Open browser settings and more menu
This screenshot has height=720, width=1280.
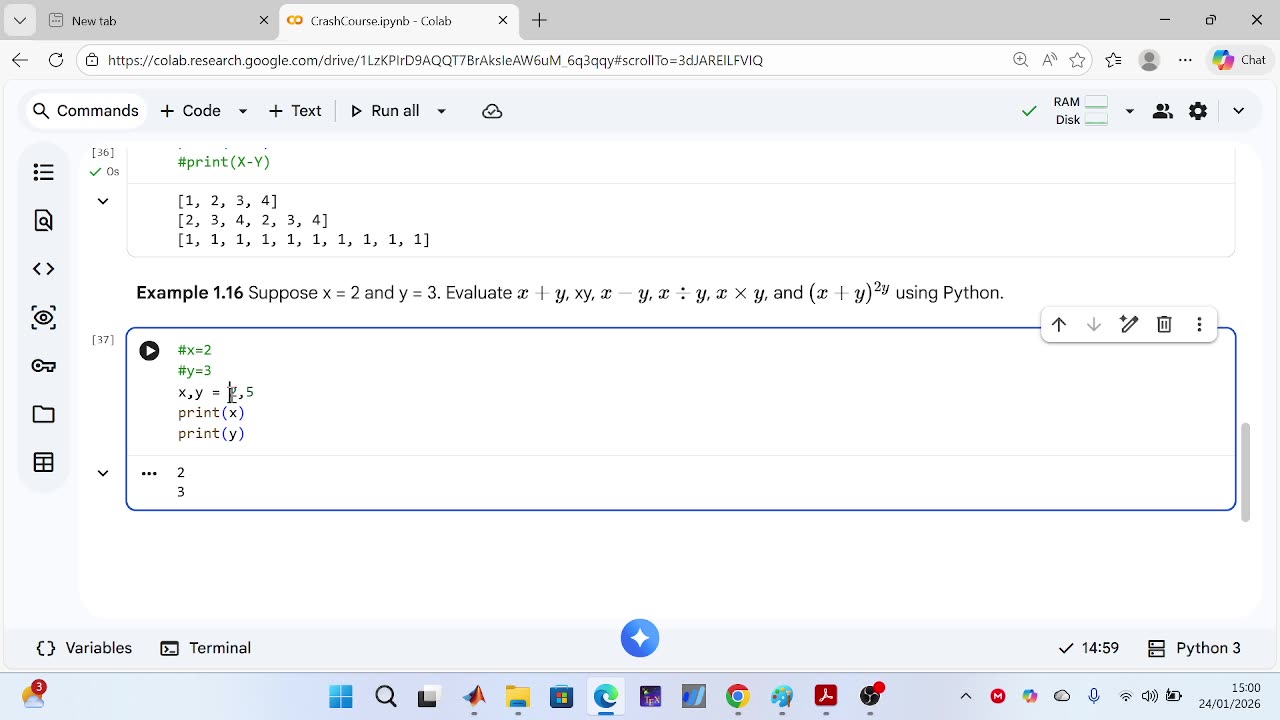1185,60
